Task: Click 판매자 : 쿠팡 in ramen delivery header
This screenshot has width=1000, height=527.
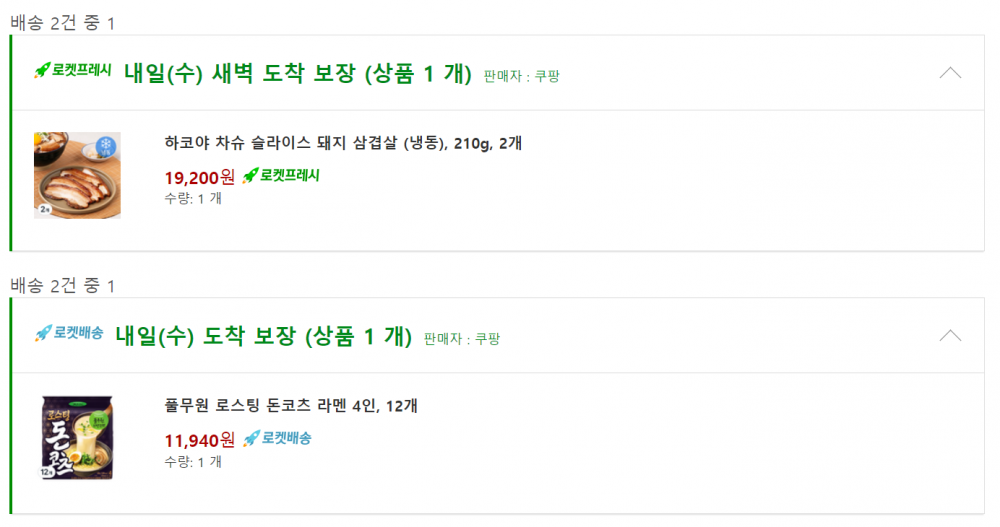Action: 462,338
